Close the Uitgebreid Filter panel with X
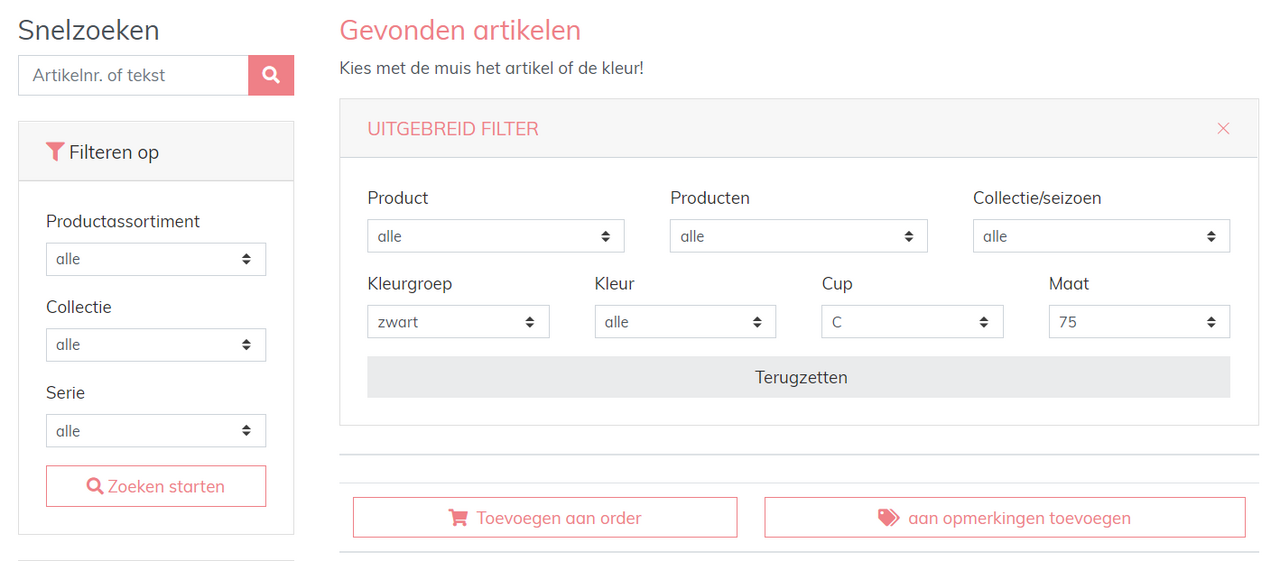Viewport: 1280px width, 561px height. click(1223, 128)
